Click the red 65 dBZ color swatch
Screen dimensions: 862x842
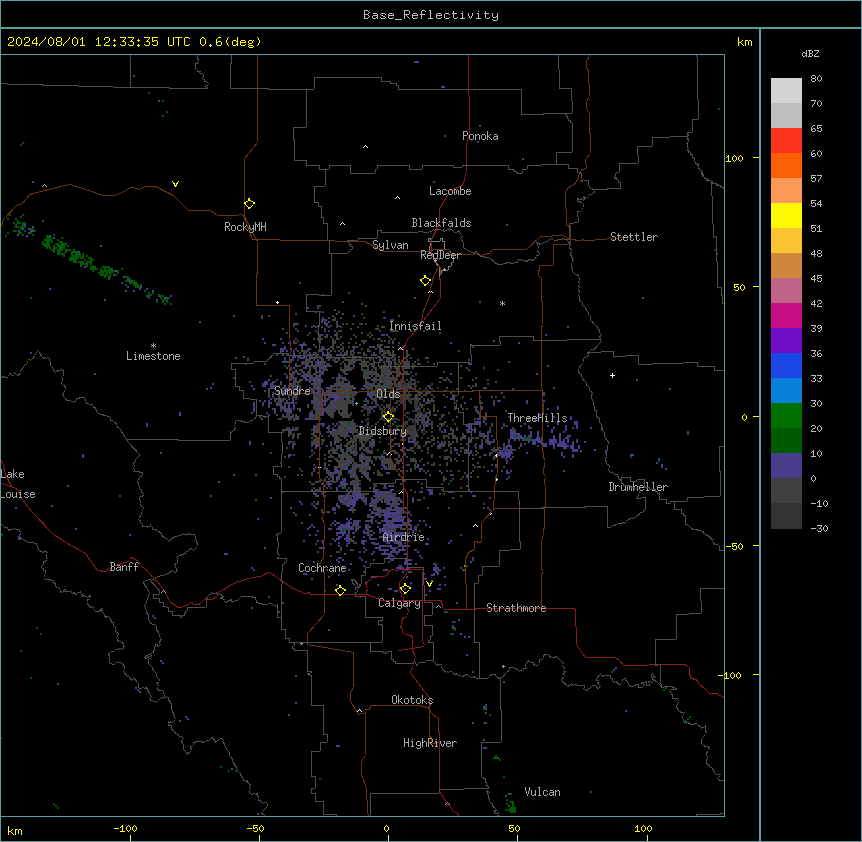click(786, 140)
